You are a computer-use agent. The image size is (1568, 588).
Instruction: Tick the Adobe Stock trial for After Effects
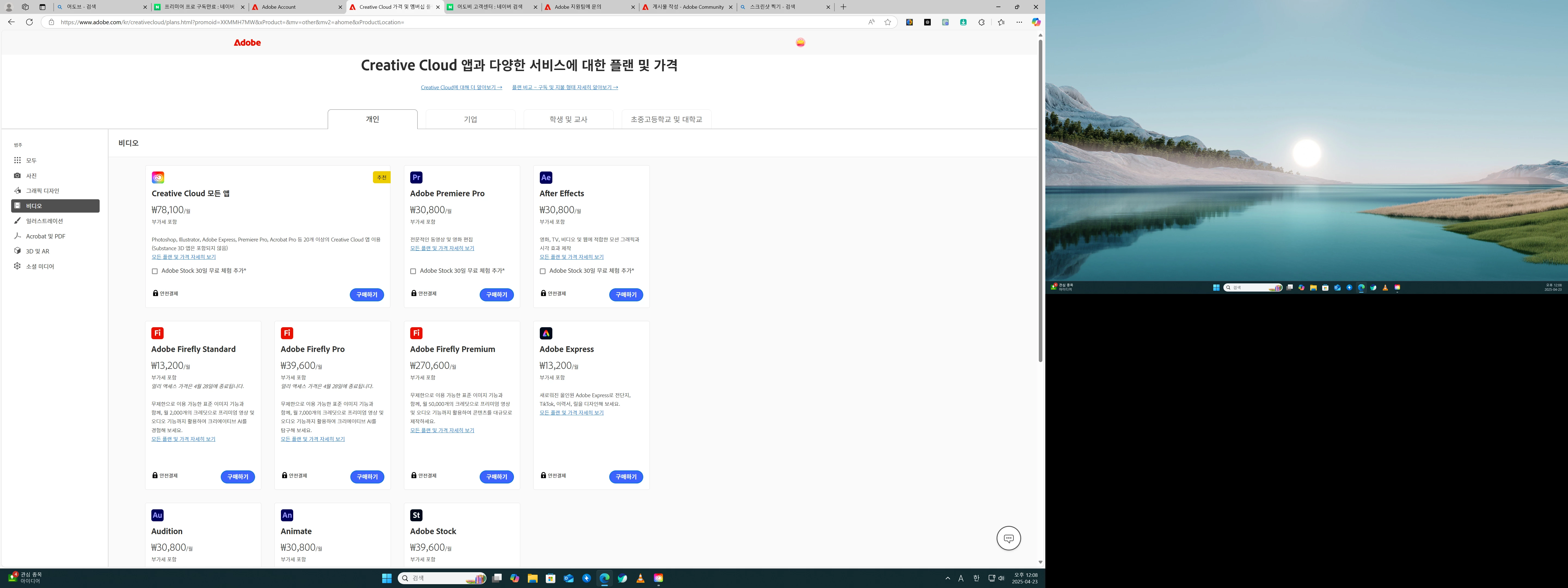(x=542, y=271)
